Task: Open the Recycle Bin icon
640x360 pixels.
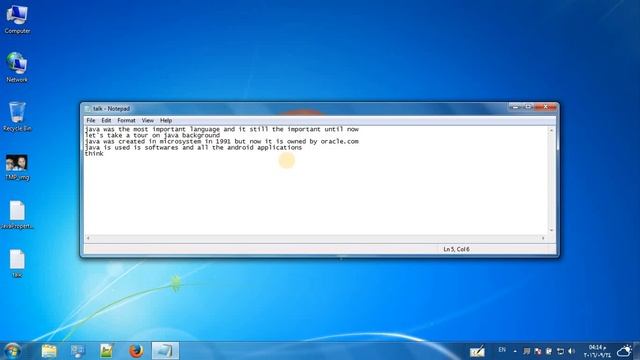Action: [17, 116]
